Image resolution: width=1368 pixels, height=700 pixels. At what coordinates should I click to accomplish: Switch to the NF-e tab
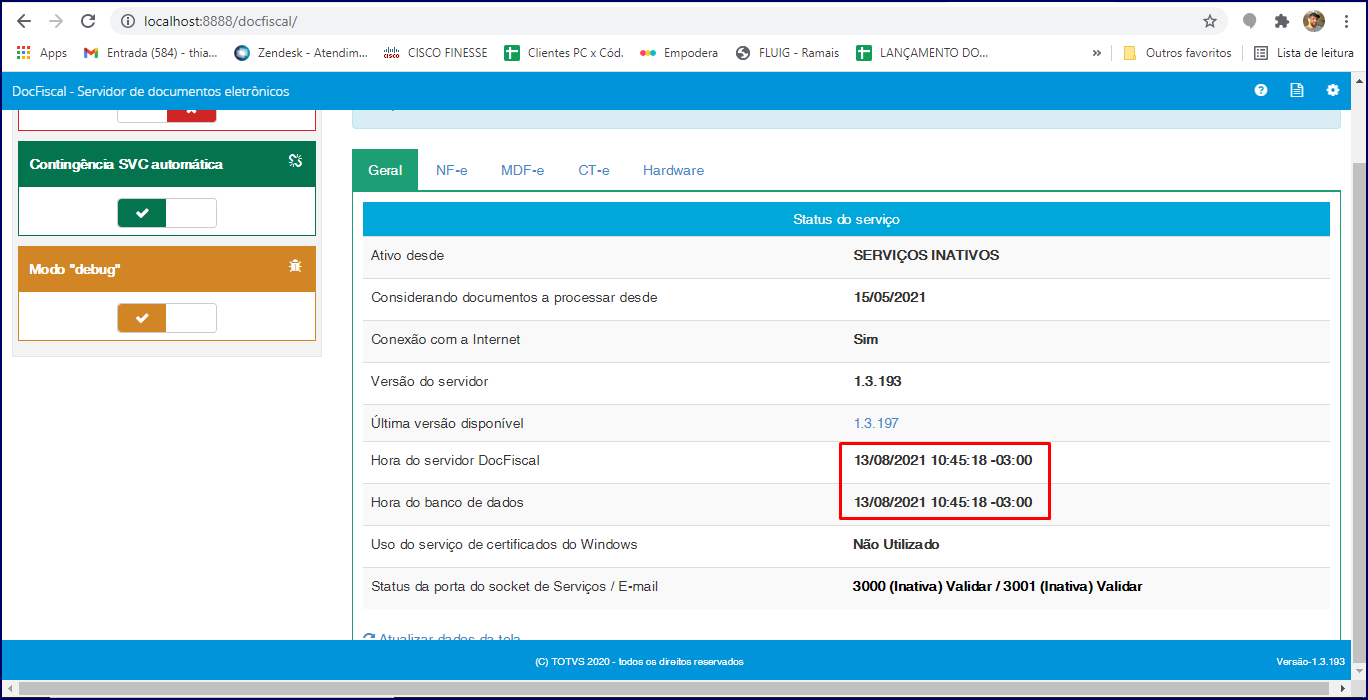452,170
